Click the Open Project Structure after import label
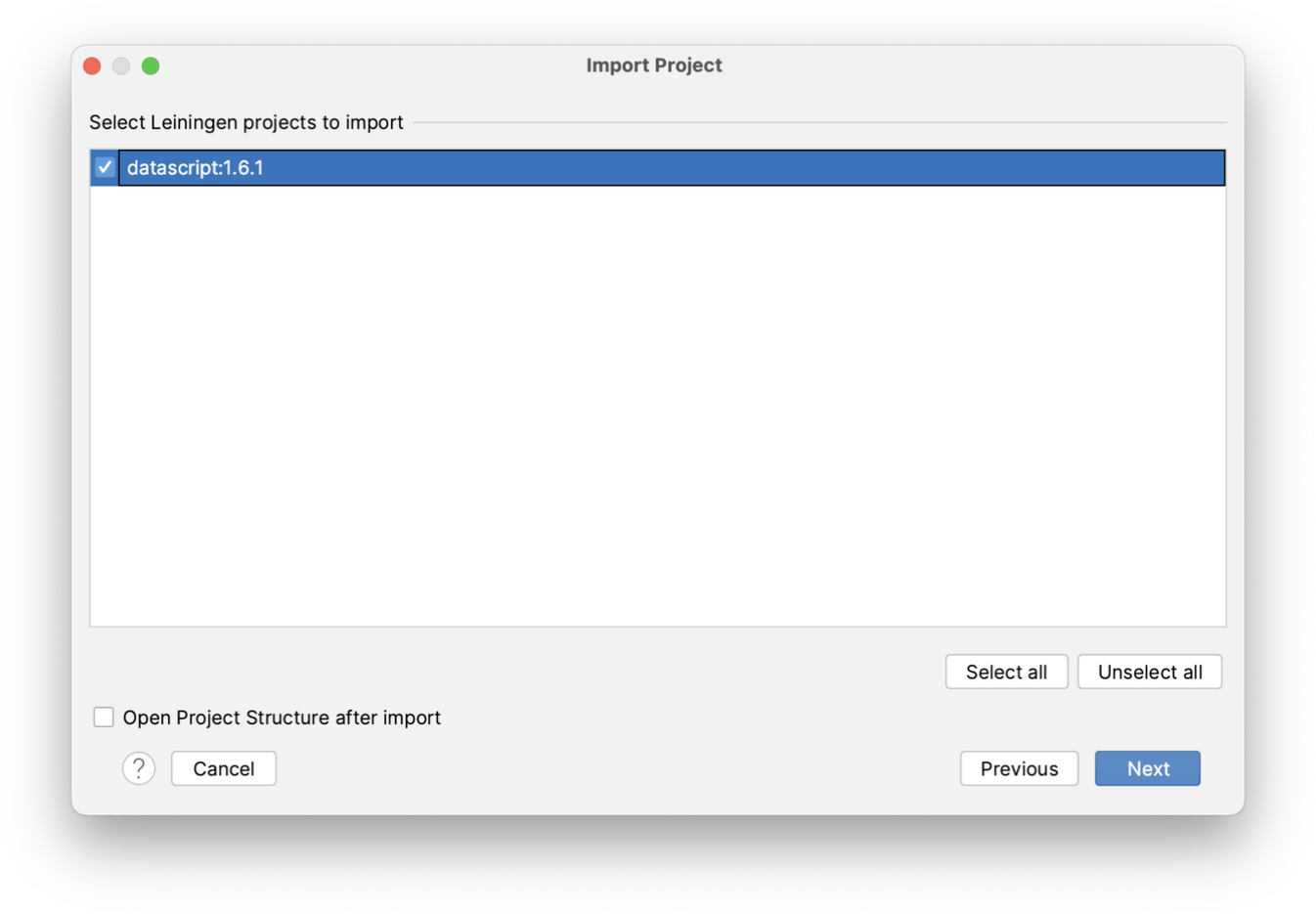The height and width of the screenshot is (914, 1316). click(282, 718)
